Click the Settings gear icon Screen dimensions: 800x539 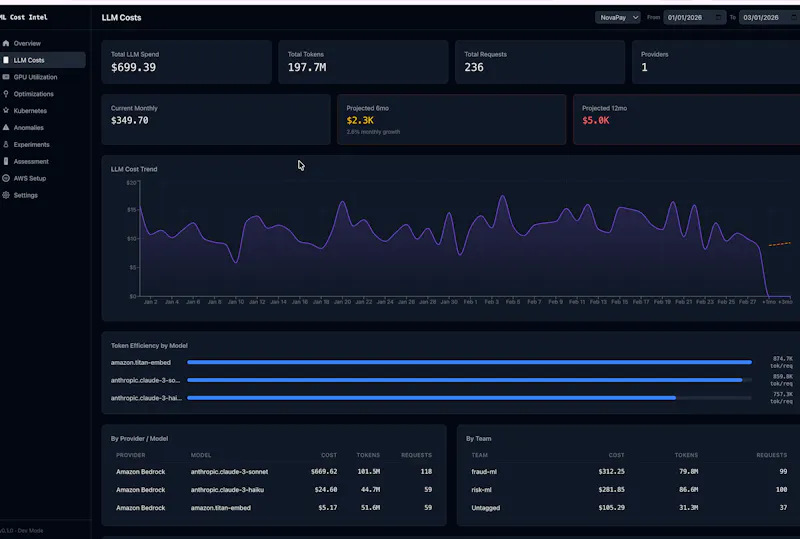coord(6,195)
